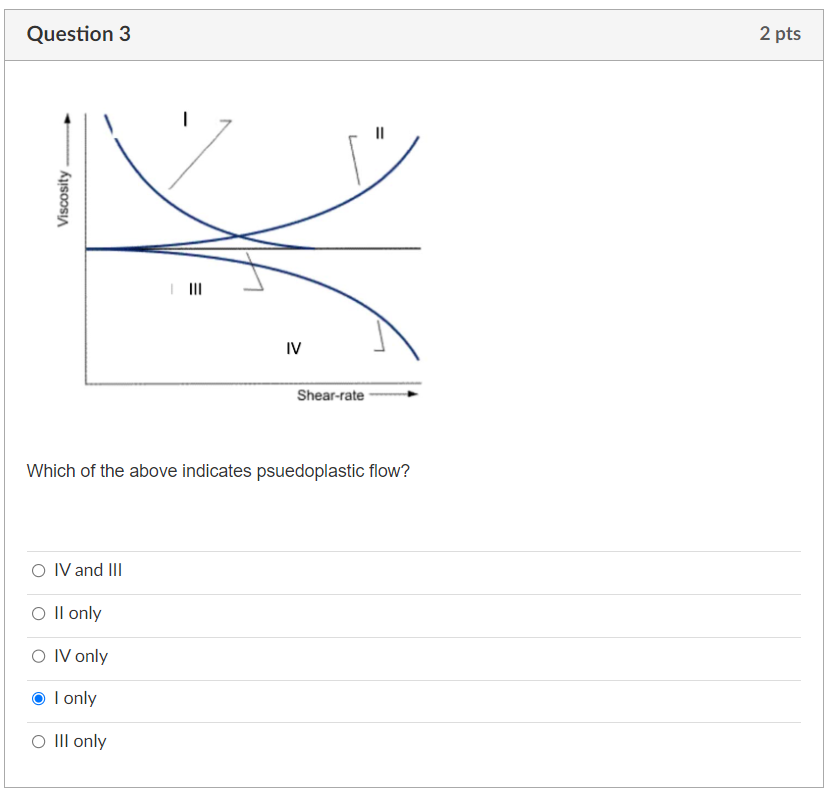Choose the 'II only' radio option
The height and width of the screenshot is (795, 833).
[38, 614]
